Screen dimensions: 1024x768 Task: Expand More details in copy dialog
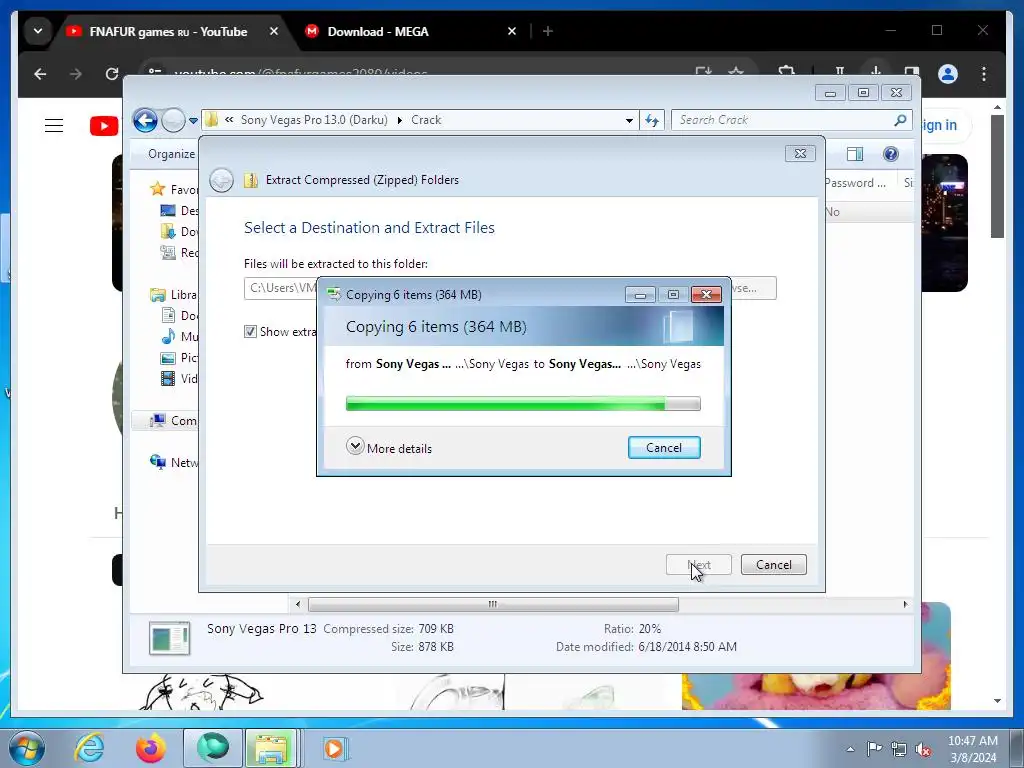pyautogui.click(x=389, y=448)
